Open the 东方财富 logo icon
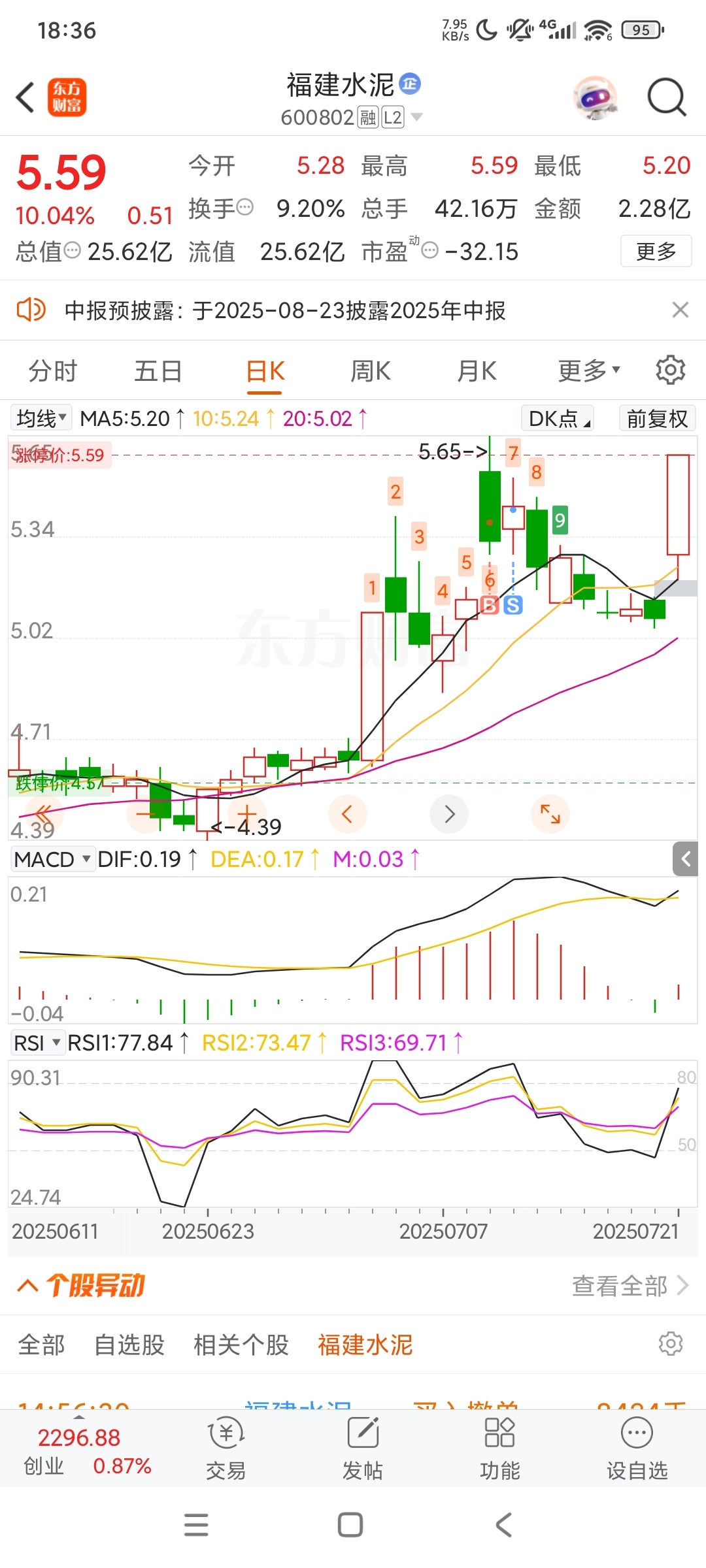706x1568 pixels. [67, 97]
